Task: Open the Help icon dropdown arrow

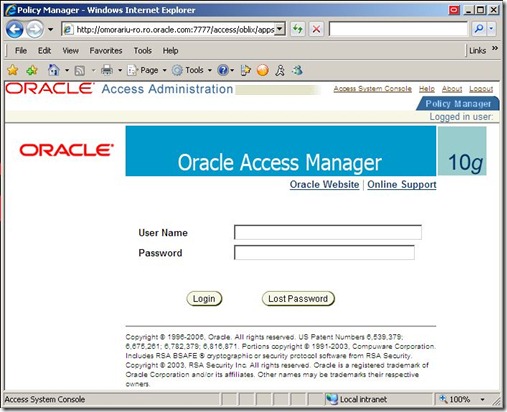Action: point(232,70)
